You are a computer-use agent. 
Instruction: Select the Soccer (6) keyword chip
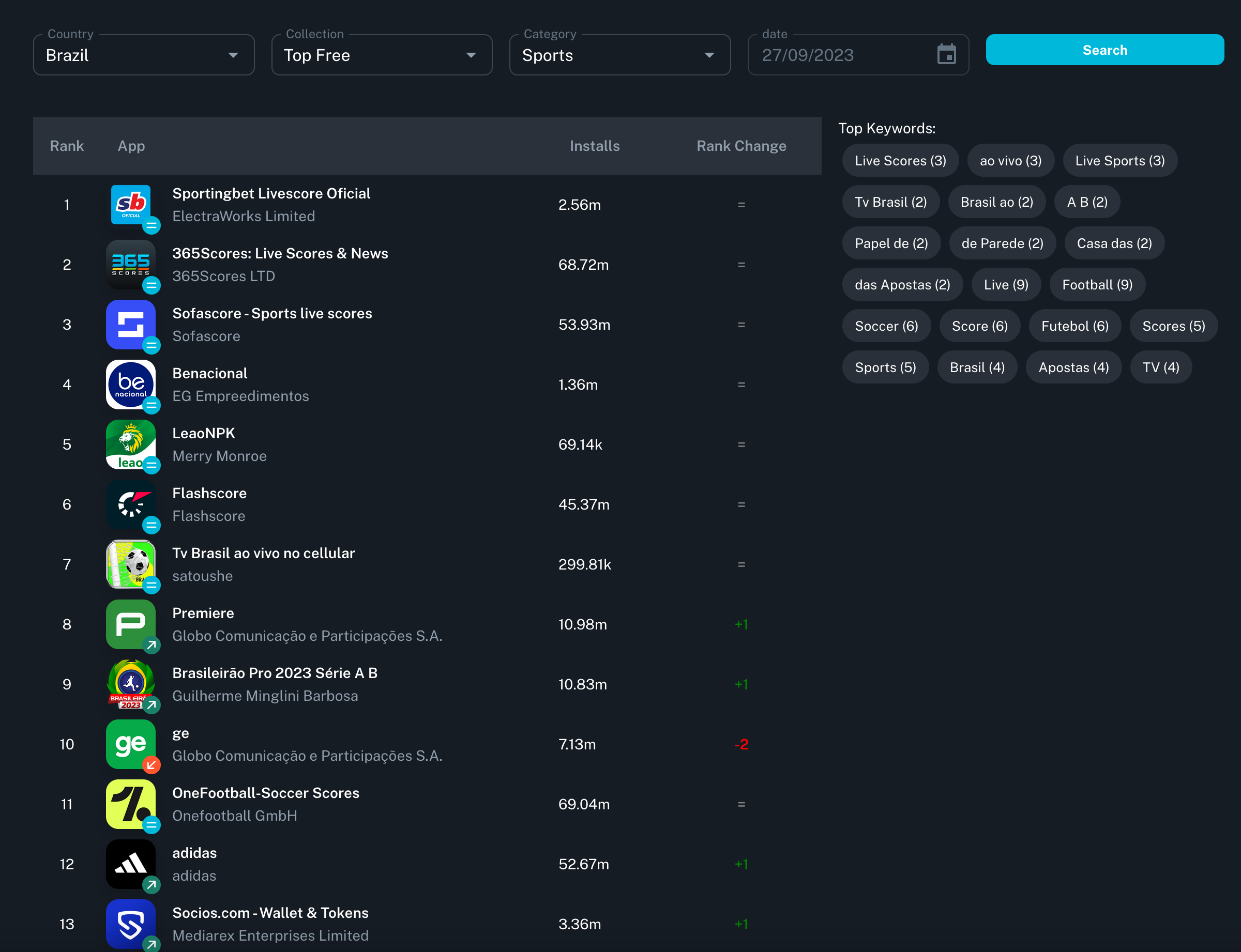tap(886, 327)
